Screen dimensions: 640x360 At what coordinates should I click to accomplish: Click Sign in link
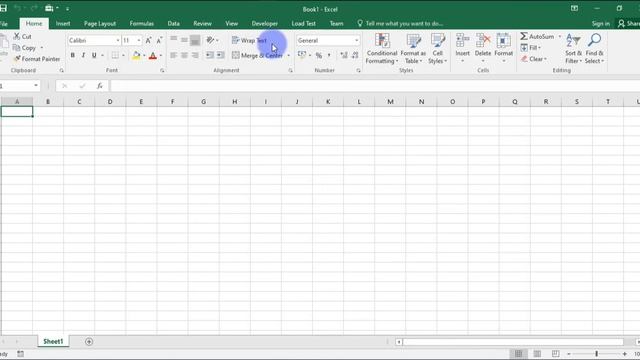(x=601, y=24)
